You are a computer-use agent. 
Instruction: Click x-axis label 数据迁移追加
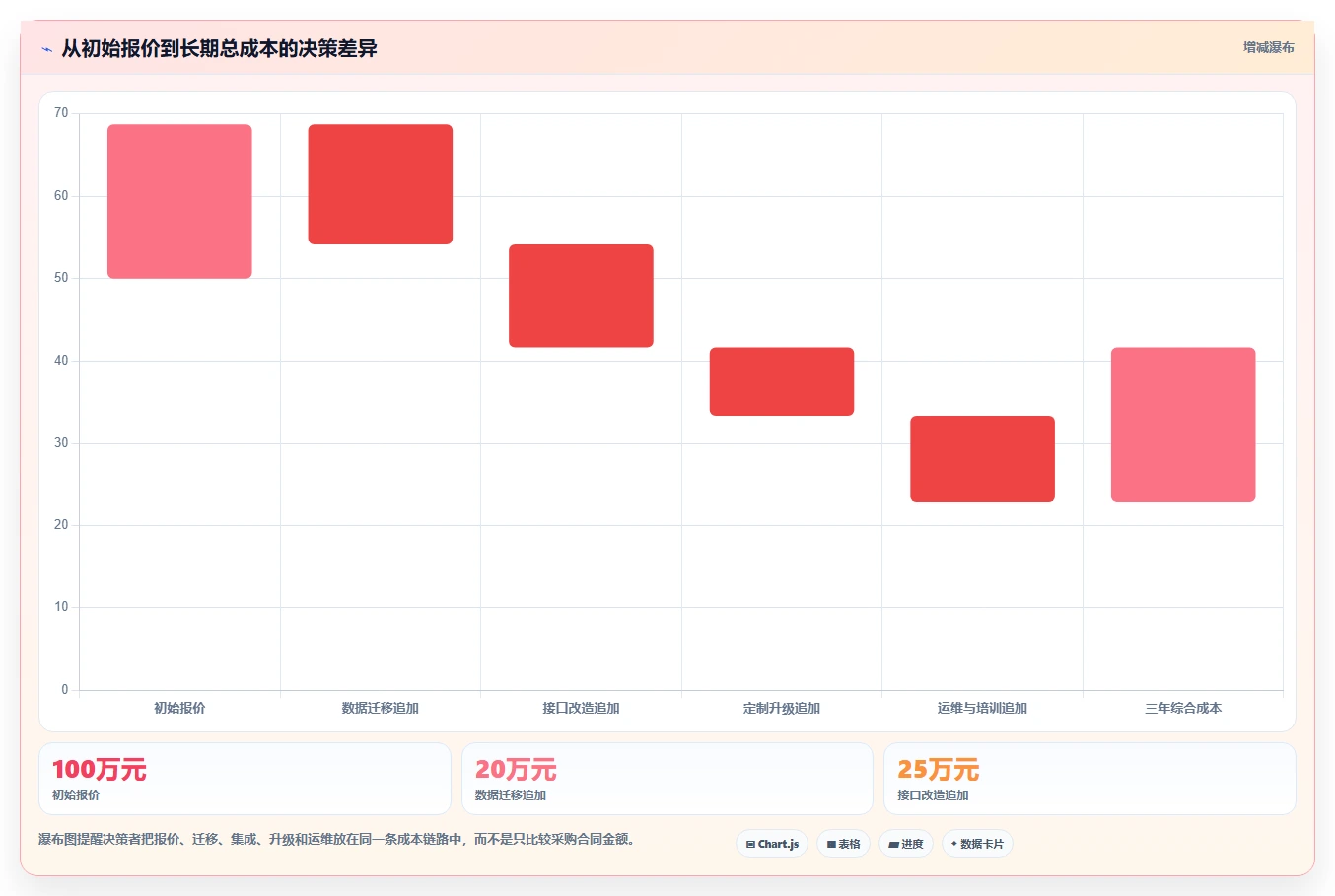[x=381, y=708]
